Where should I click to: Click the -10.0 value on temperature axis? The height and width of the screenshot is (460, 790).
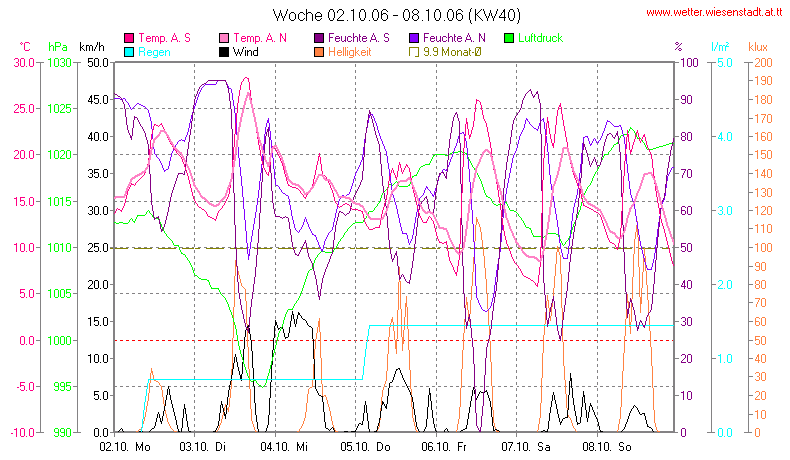click(22, 432)
